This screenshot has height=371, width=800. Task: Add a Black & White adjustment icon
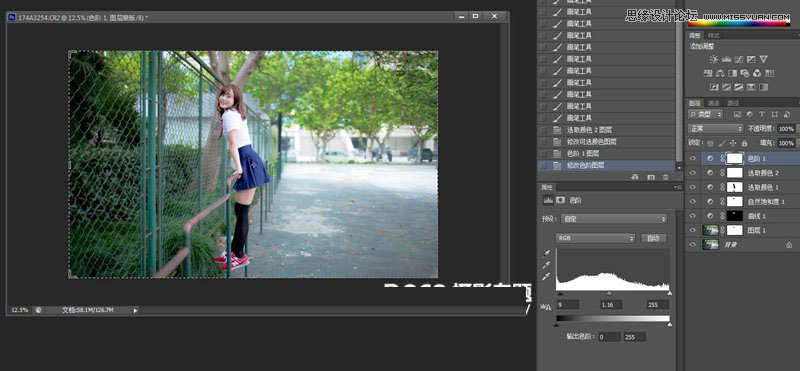click(733, 73)
